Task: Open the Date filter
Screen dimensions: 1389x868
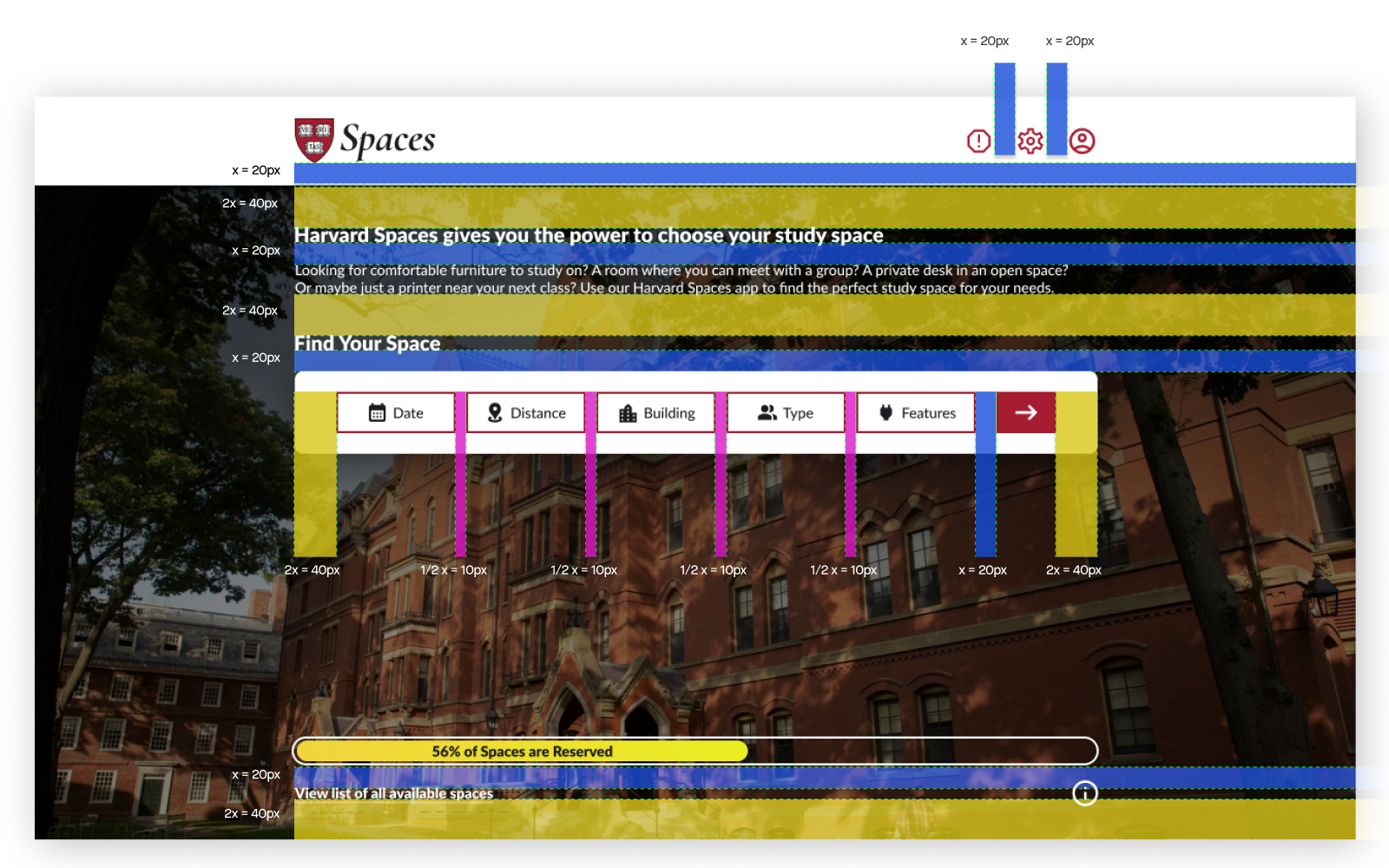Action: click(396, 412)
